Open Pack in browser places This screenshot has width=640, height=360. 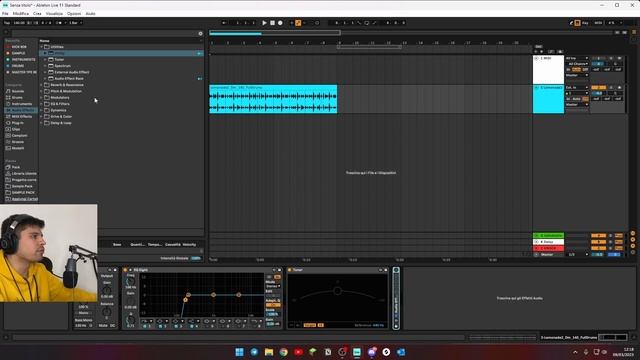(x=16, y=167)
